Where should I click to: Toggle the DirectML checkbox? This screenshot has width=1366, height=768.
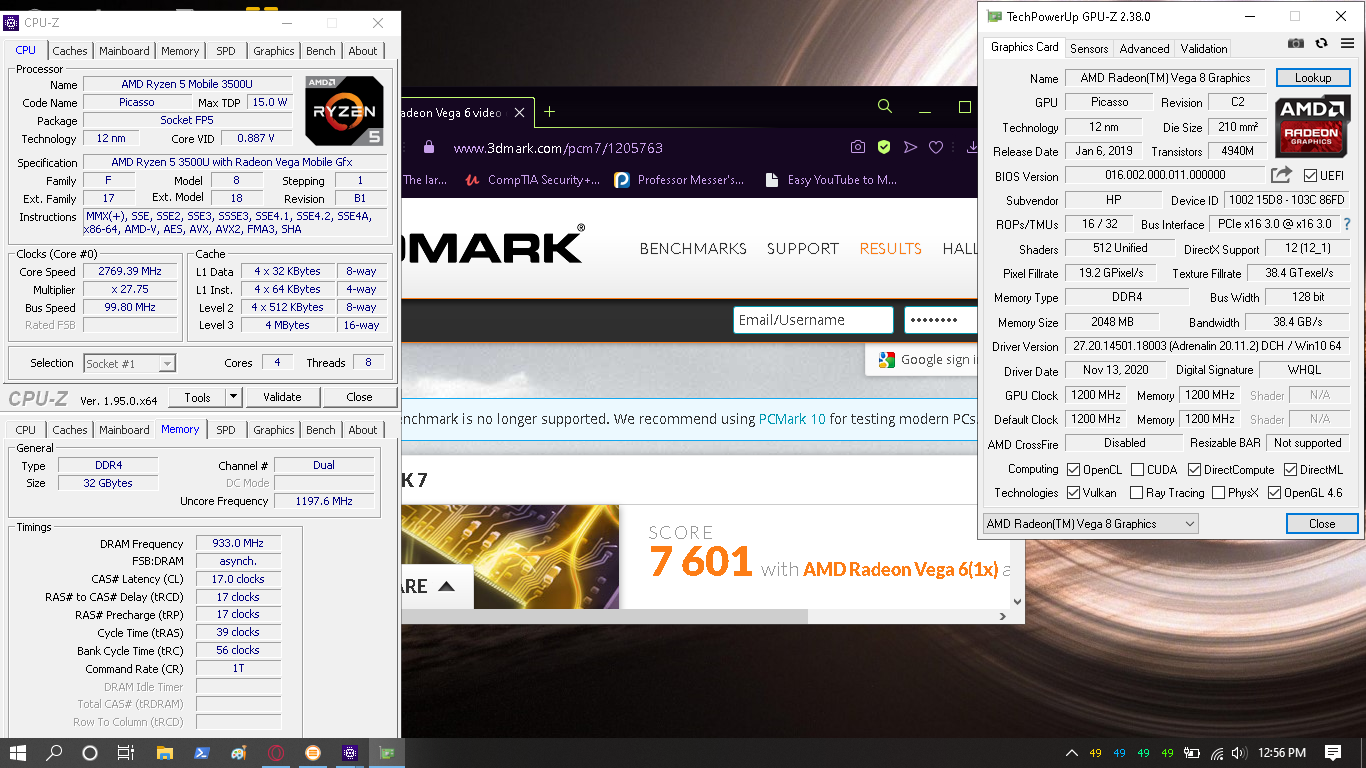pyautogui.click(x=1291, y=470)
